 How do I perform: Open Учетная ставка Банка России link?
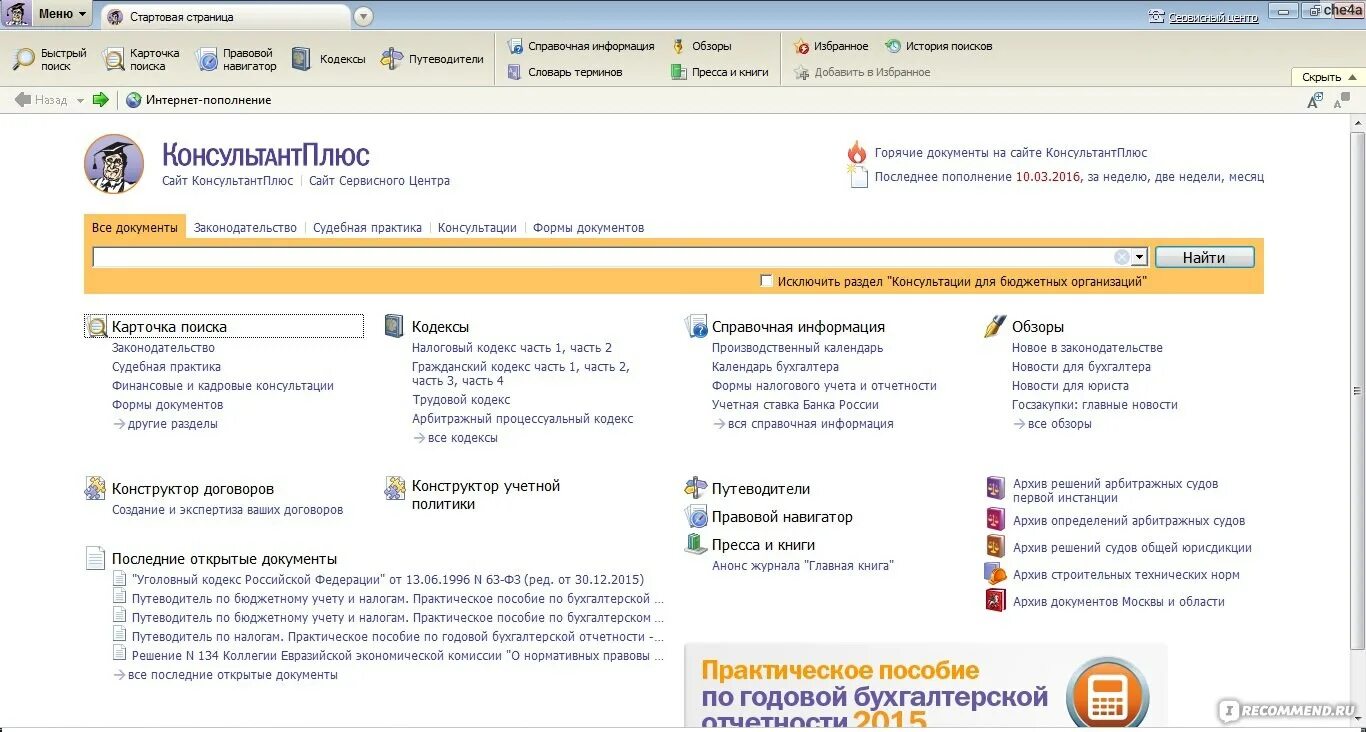pos(795,405)
